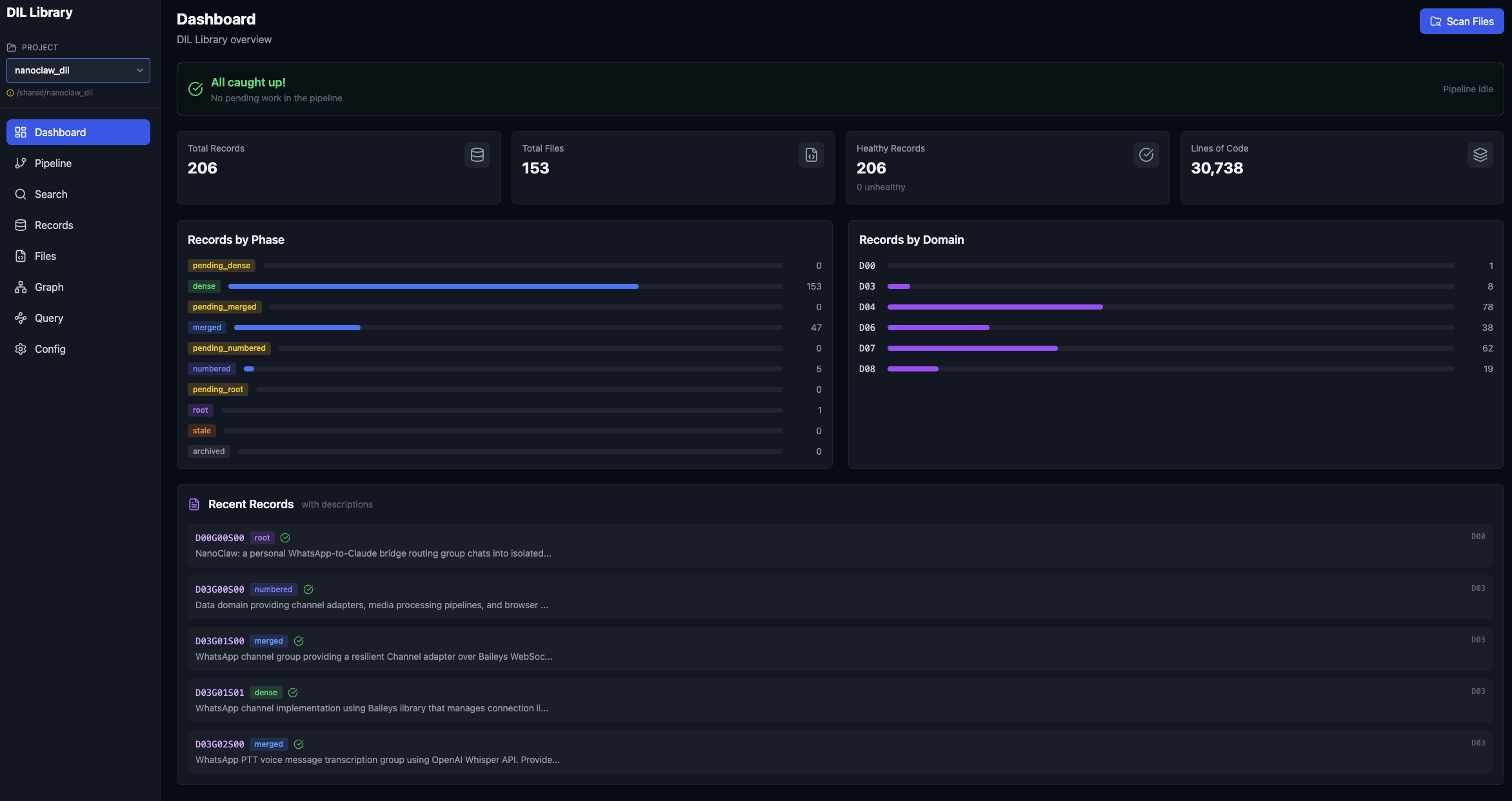Click the dense phase progress bar

click(433, 286)
